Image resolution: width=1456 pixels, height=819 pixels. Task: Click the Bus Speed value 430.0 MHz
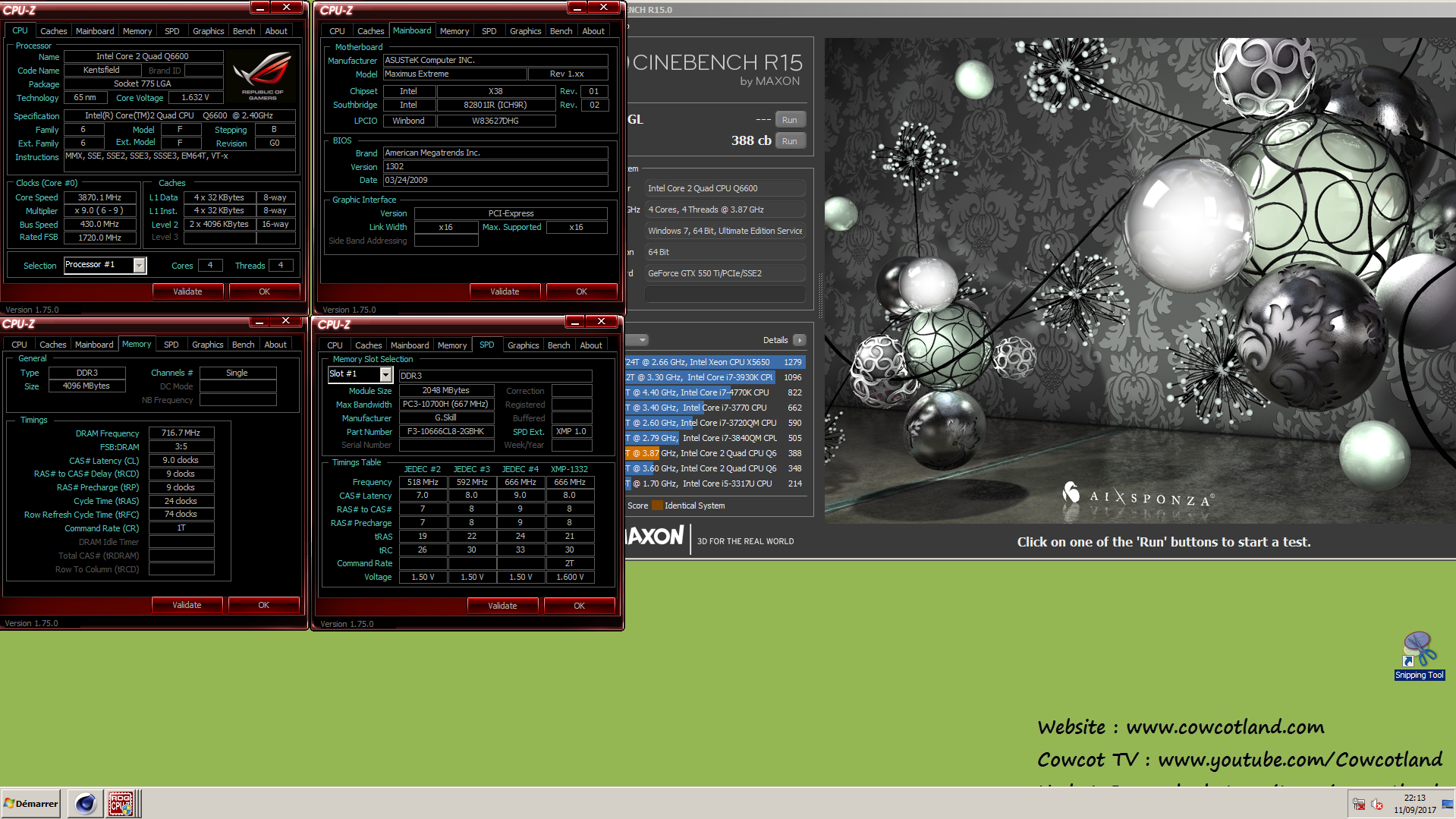pos(100,225)
